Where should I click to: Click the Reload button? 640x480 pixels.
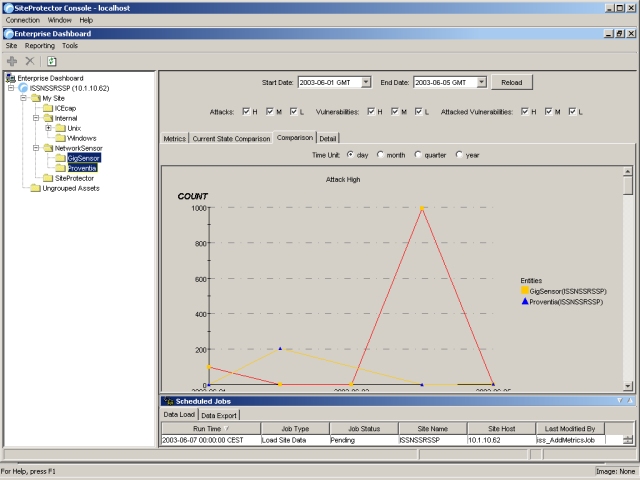(x=512, y=82)
